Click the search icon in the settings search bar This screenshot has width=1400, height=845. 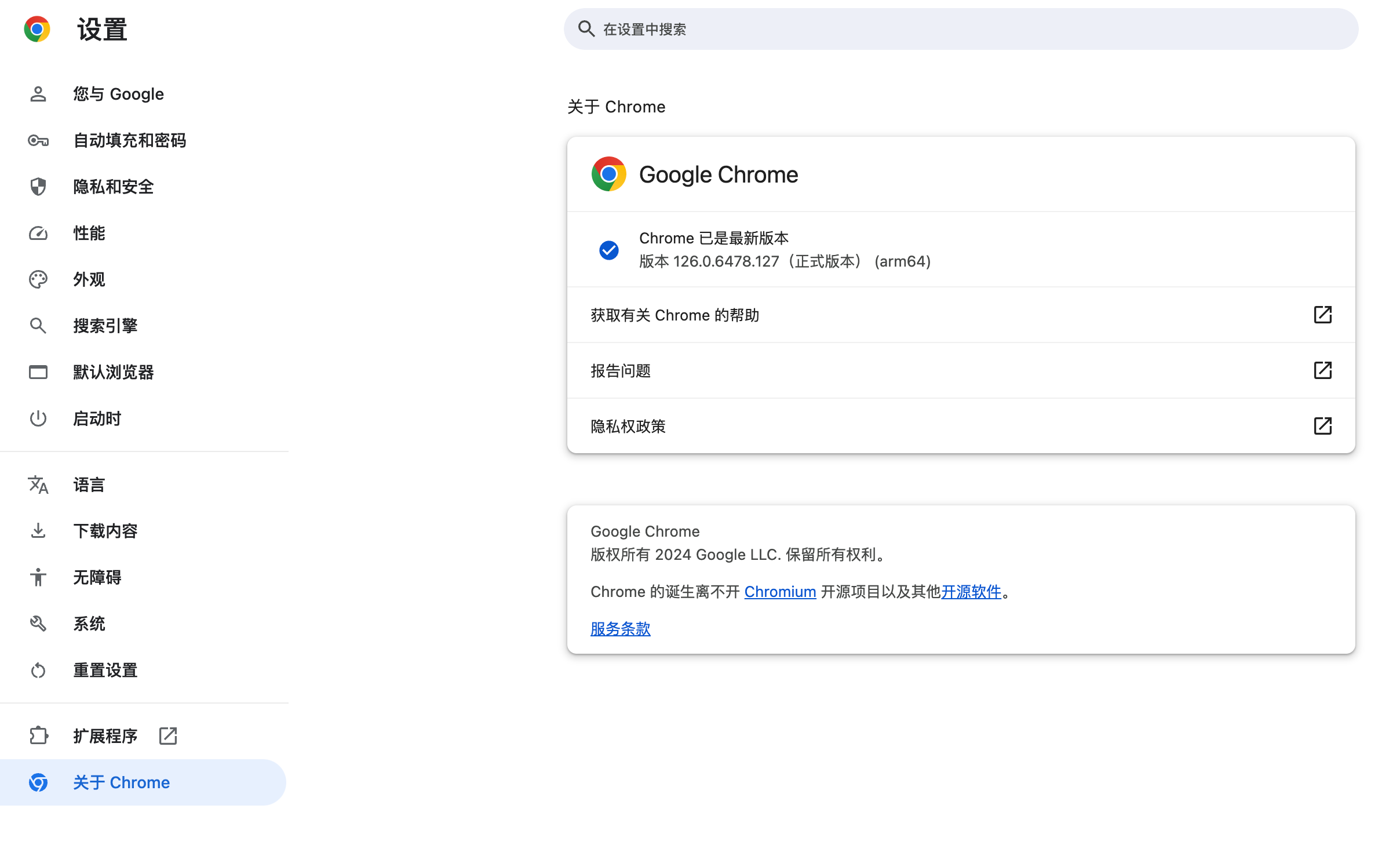(x=586, y=29)
